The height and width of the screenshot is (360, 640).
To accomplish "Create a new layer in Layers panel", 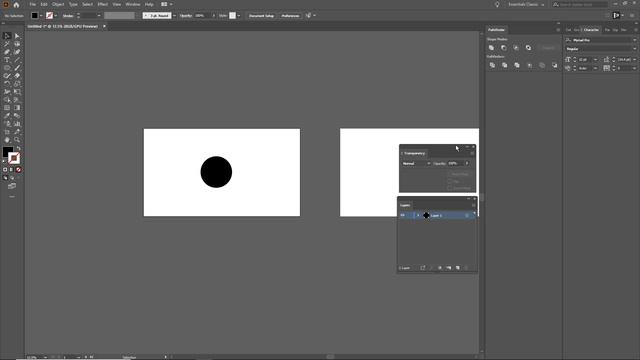I will pos(458,268).
